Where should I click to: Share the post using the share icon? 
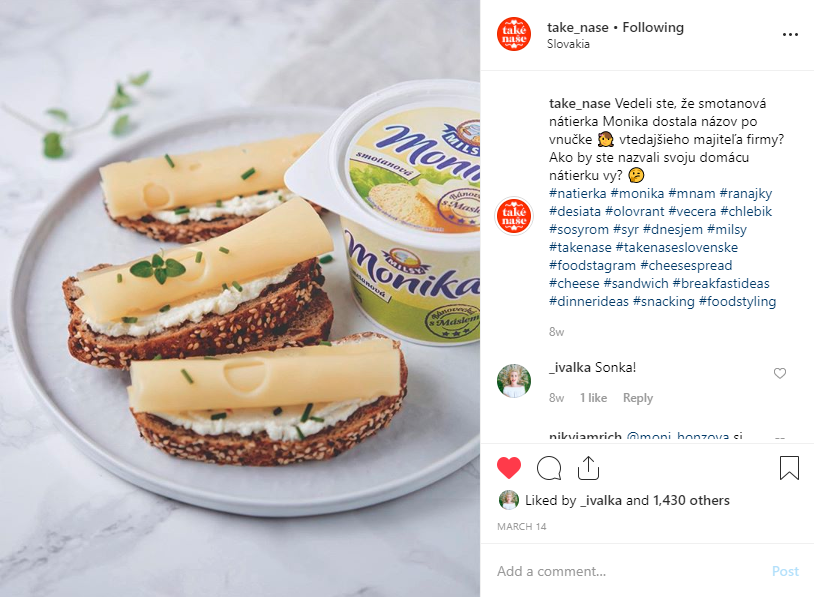pyautogui.click(x=588, y=468)
